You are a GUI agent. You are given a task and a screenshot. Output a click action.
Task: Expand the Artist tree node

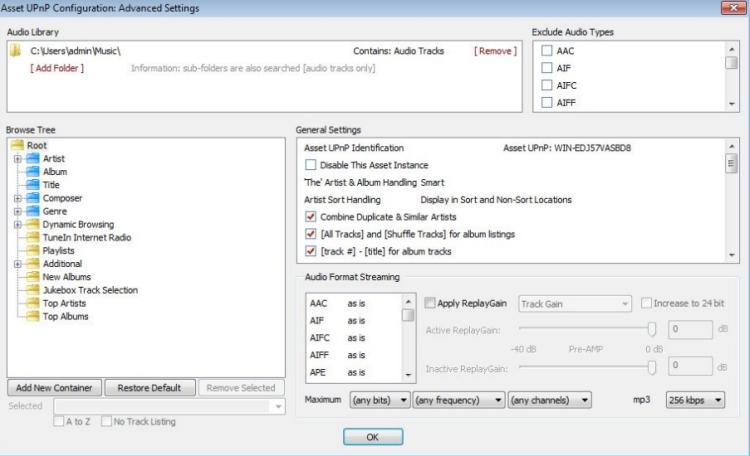pyautogui.click(x=18, y=159)
